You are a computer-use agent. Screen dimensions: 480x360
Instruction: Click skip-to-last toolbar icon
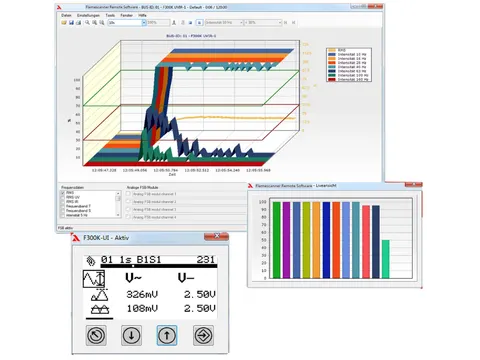tap(294, 23)
